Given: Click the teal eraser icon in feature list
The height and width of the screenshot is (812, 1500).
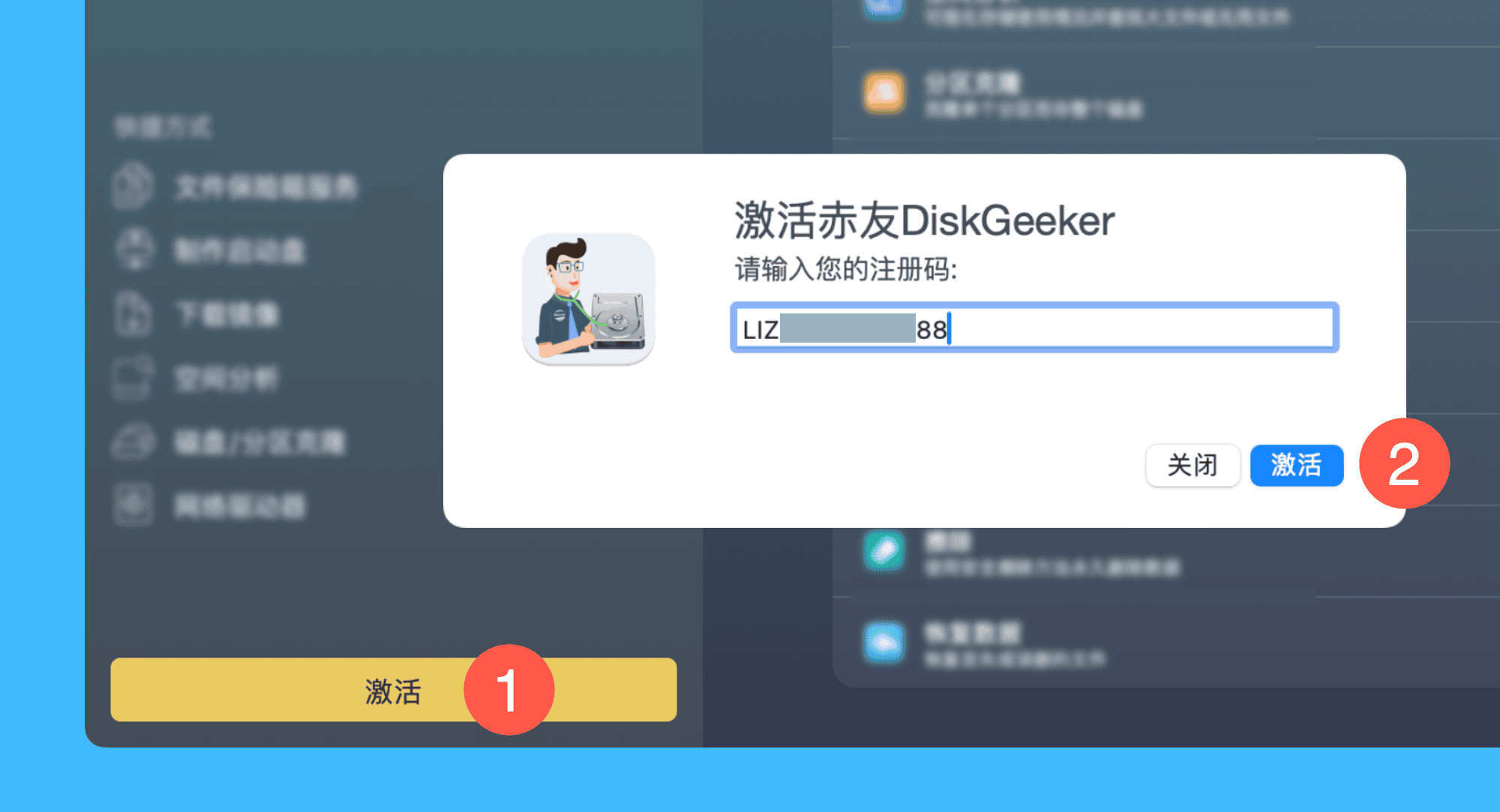Looking at the screenshot, I should pyautogui.click(x=884, y=551).
